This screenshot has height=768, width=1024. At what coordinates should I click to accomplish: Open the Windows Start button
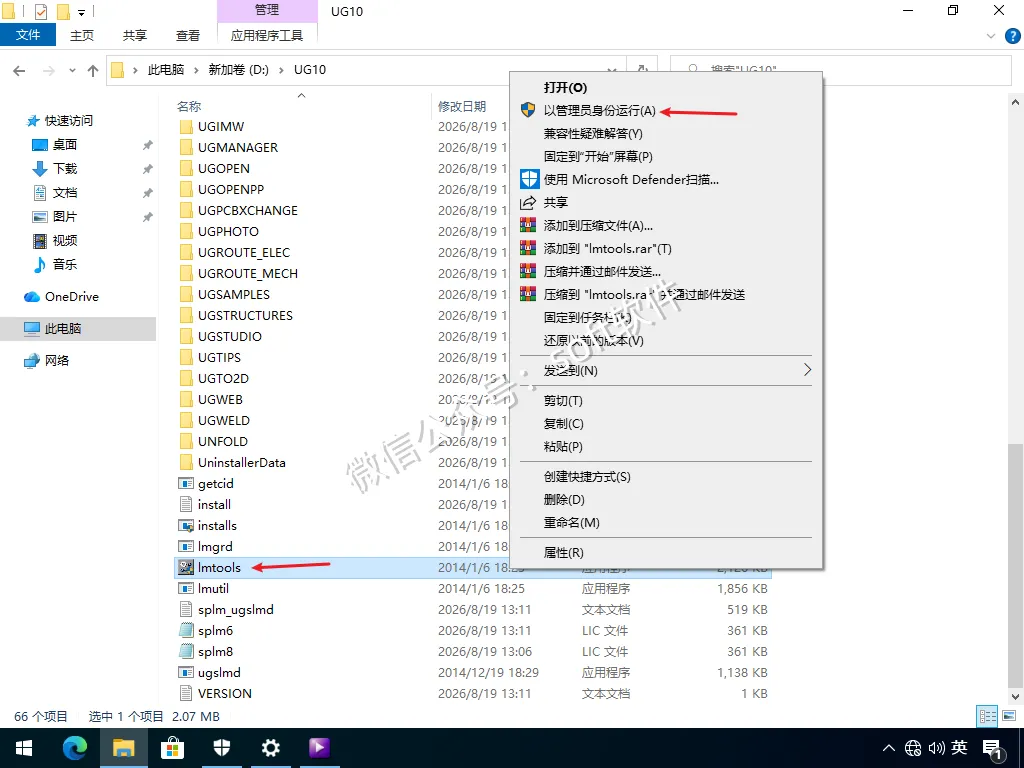(x=24, y=748)
